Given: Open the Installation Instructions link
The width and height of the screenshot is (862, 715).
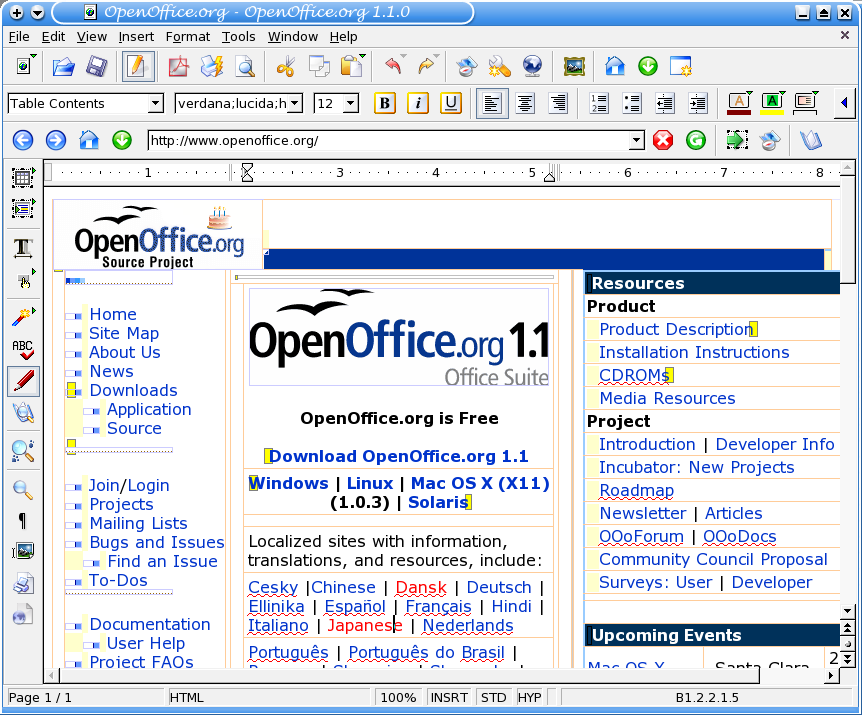Looking at the screenshot, I should [694, 352].
